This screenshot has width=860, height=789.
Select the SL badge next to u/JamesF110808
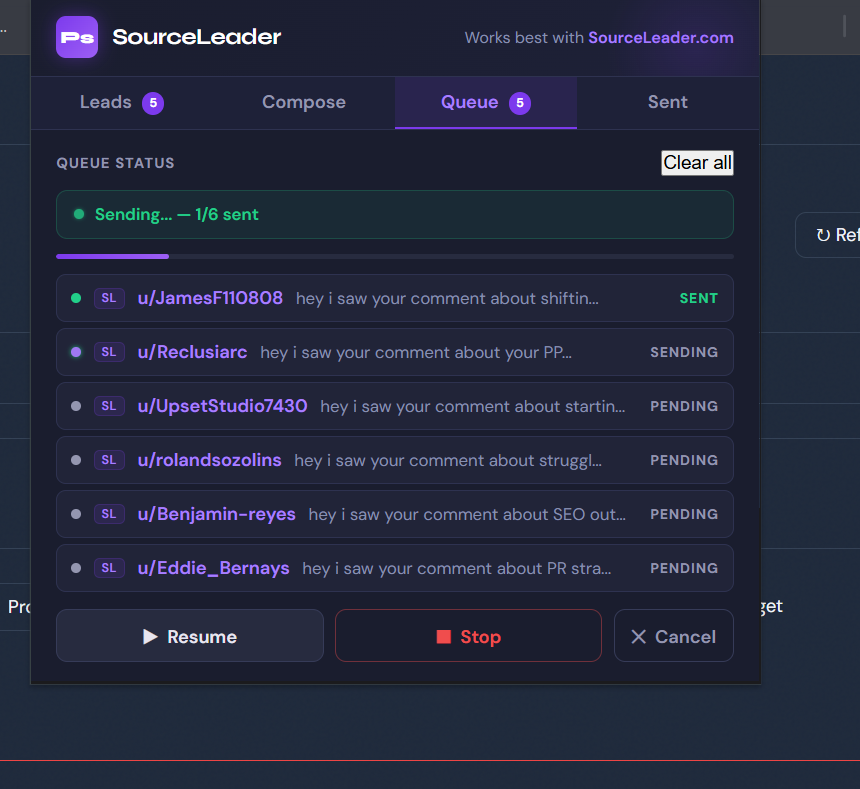[109, 298]
